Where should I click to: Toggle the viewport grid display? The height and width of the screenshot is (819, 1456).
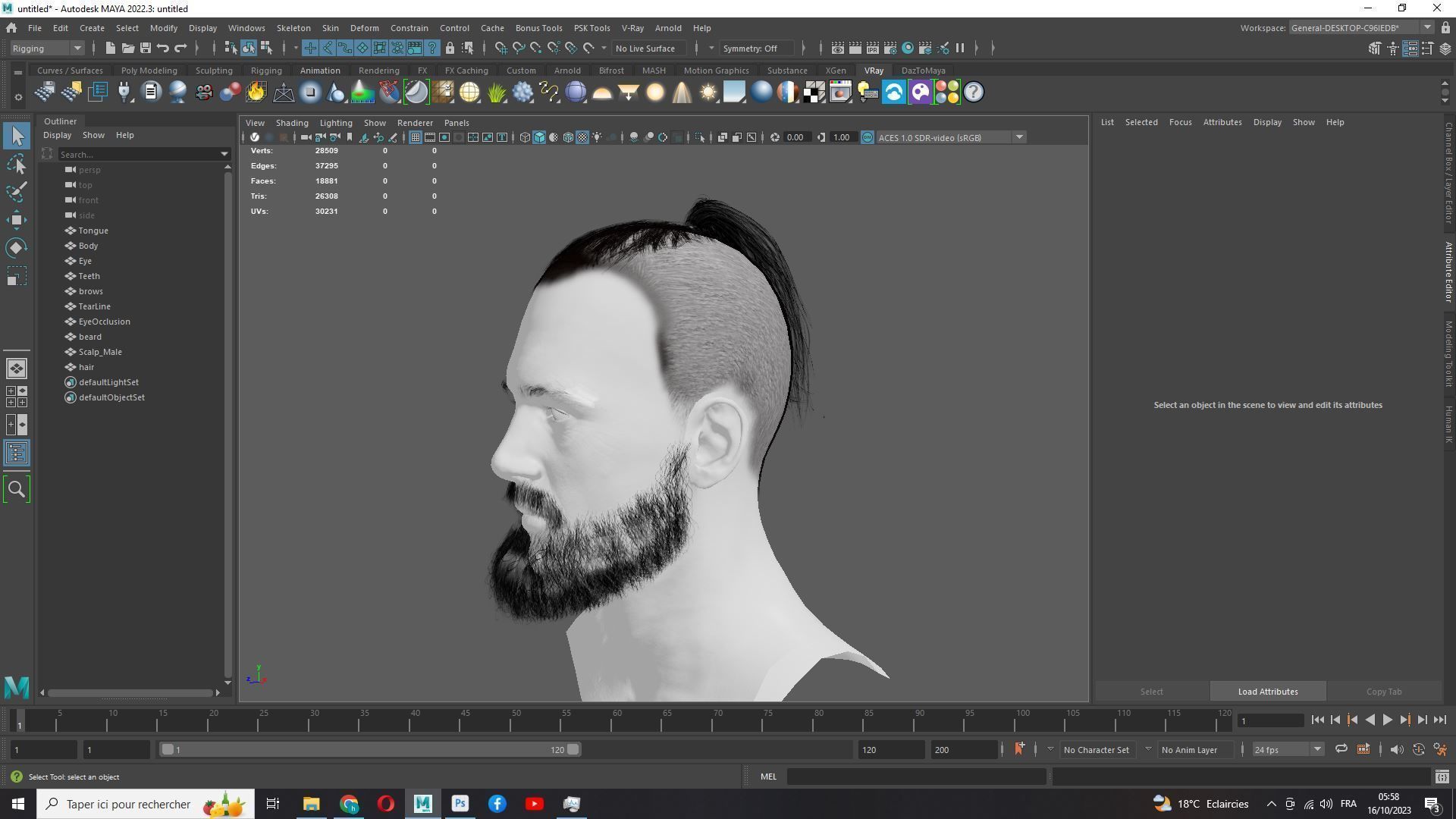pos(416,137)
